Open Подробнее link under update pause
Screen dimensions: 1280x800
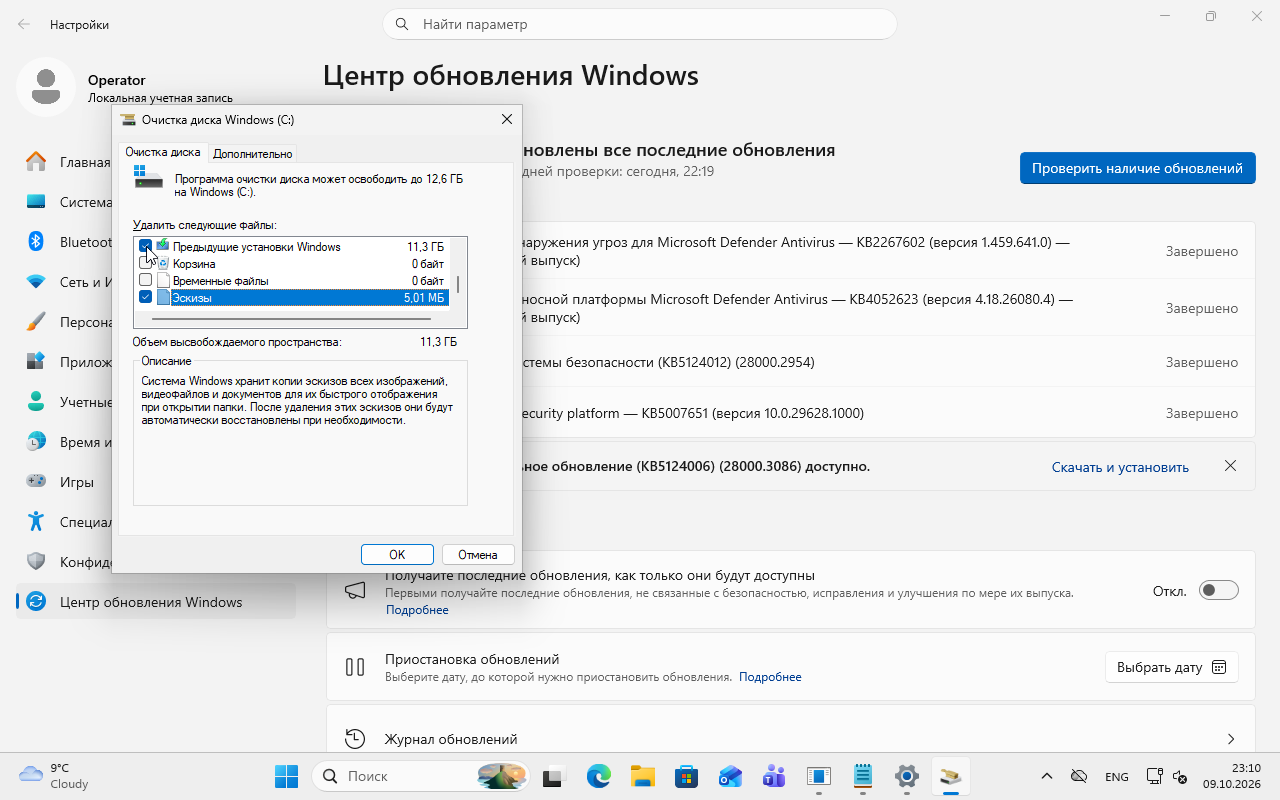point(770,677)
